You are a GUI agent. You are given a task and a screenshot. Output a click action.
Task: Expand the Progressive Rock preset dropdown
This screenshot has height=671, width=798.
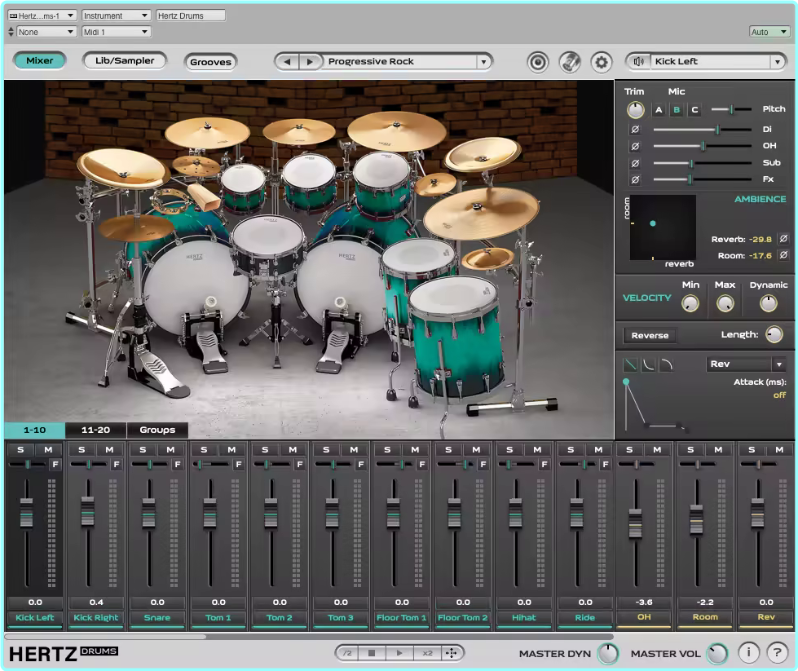[x=484, y=62]
